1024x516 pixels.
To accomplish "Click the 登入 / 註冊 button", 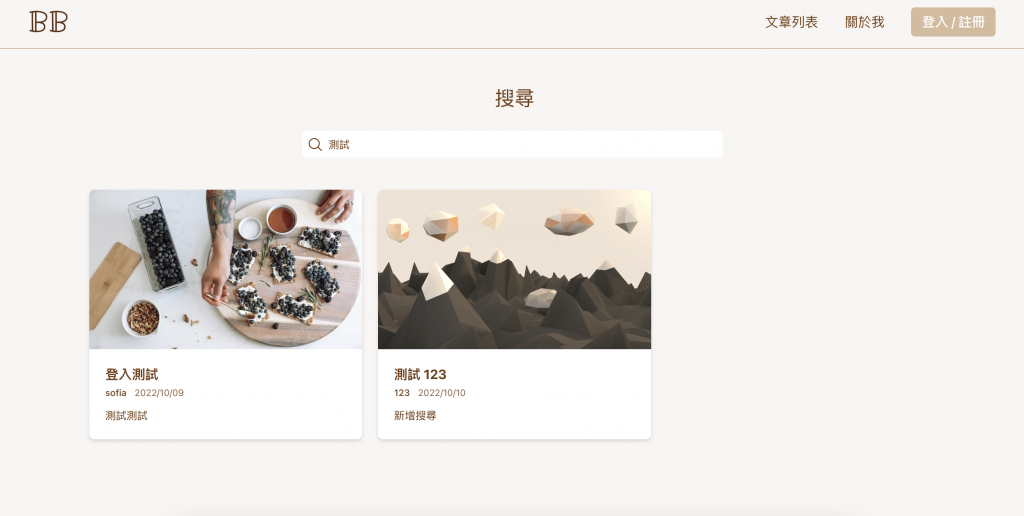I will coord(953,22).
